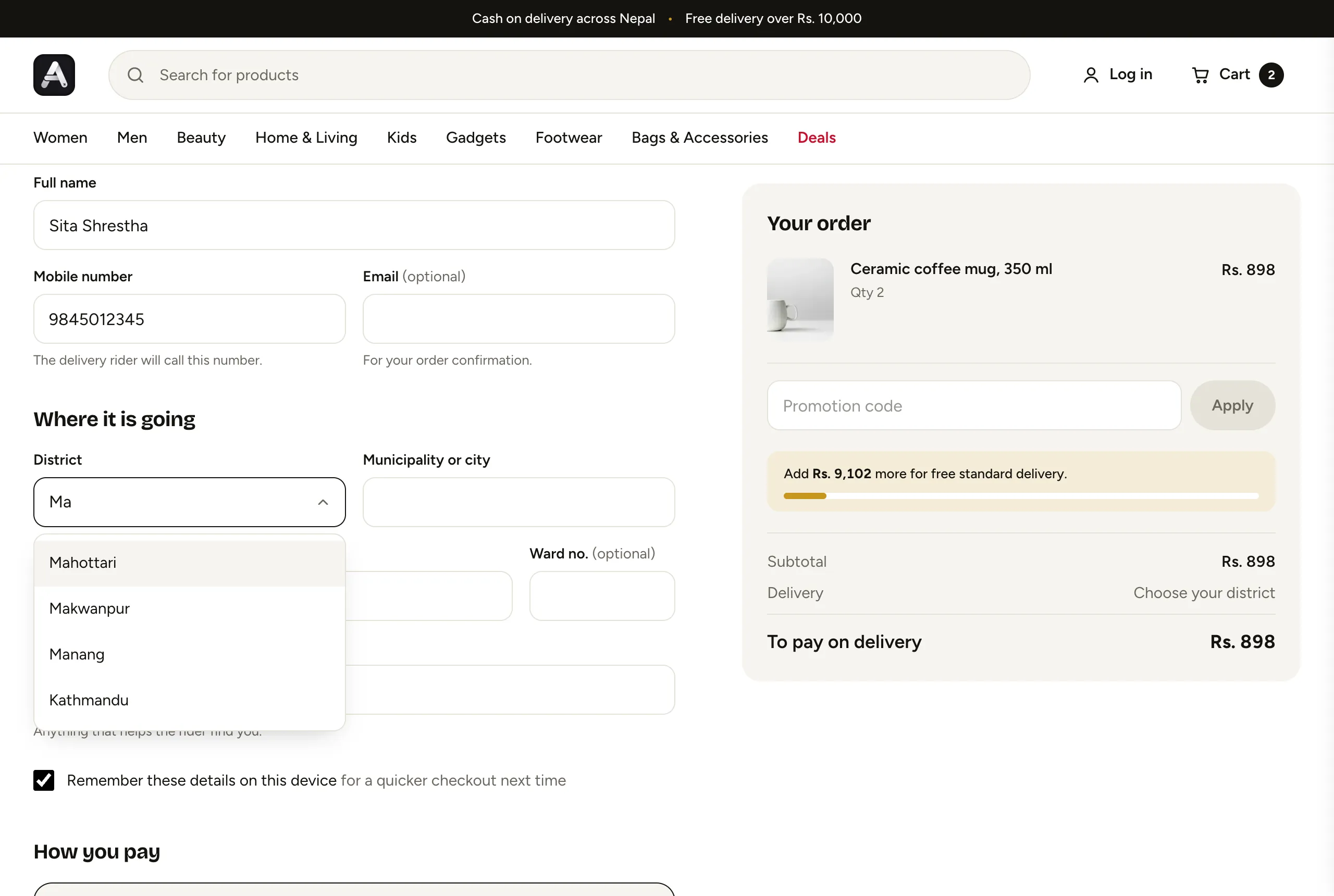This screenshot has width=1334, height=896.
Task: Uncheck Remember these details checkbox
Action: point(43,780)
